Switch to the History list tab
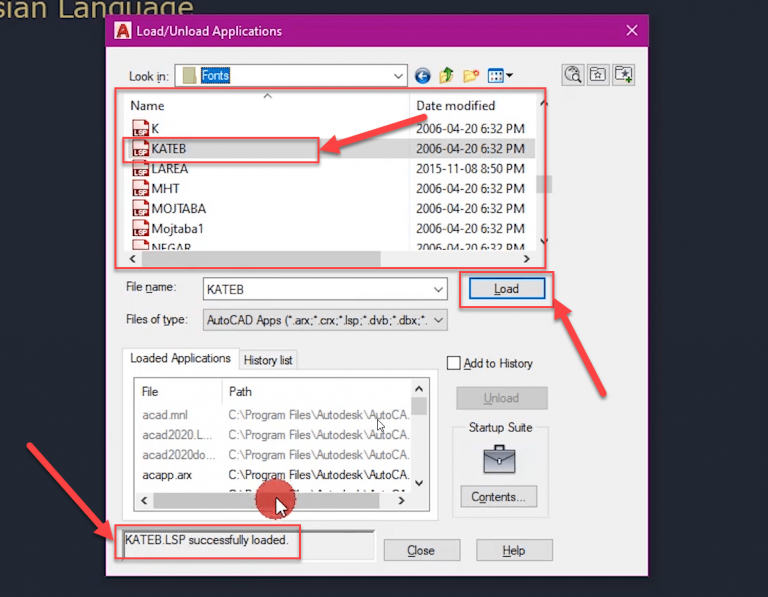Screen dimensions: 768x597 268,360
